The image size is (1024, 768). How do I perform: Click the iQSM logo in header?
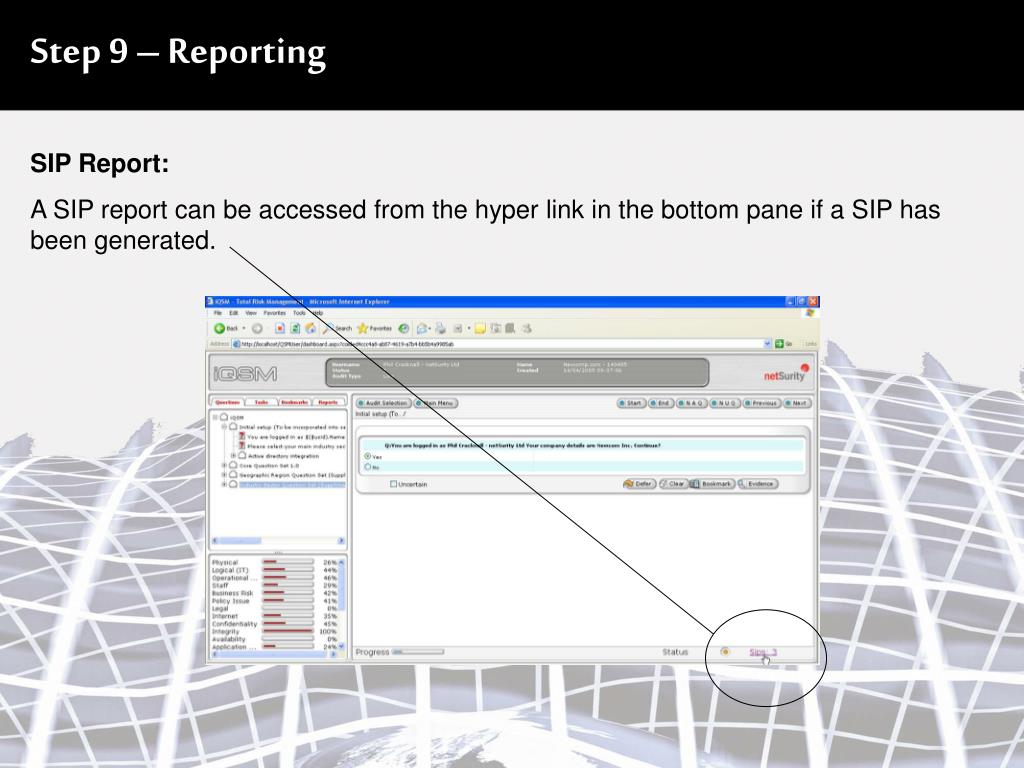coord(246,374)
